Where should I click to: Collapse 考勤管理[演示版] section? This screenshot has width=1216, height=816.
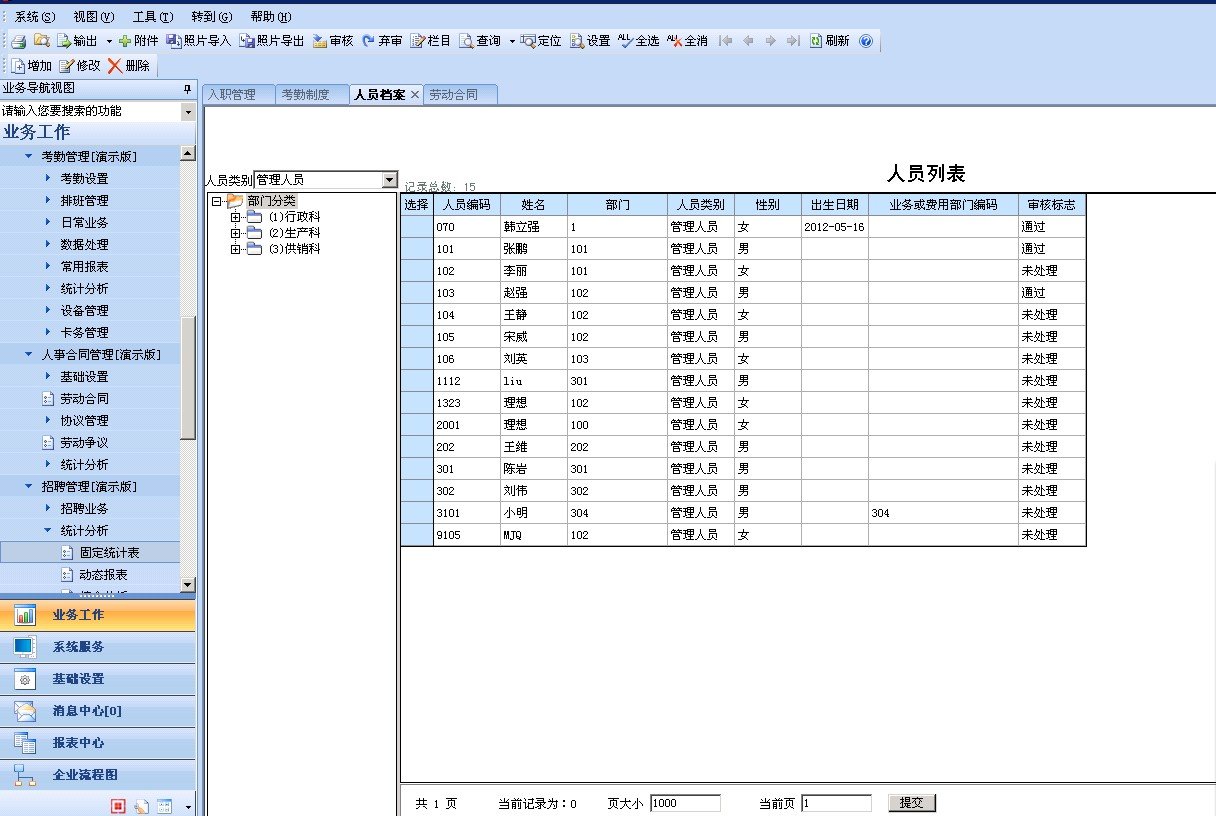pos(29,157)
